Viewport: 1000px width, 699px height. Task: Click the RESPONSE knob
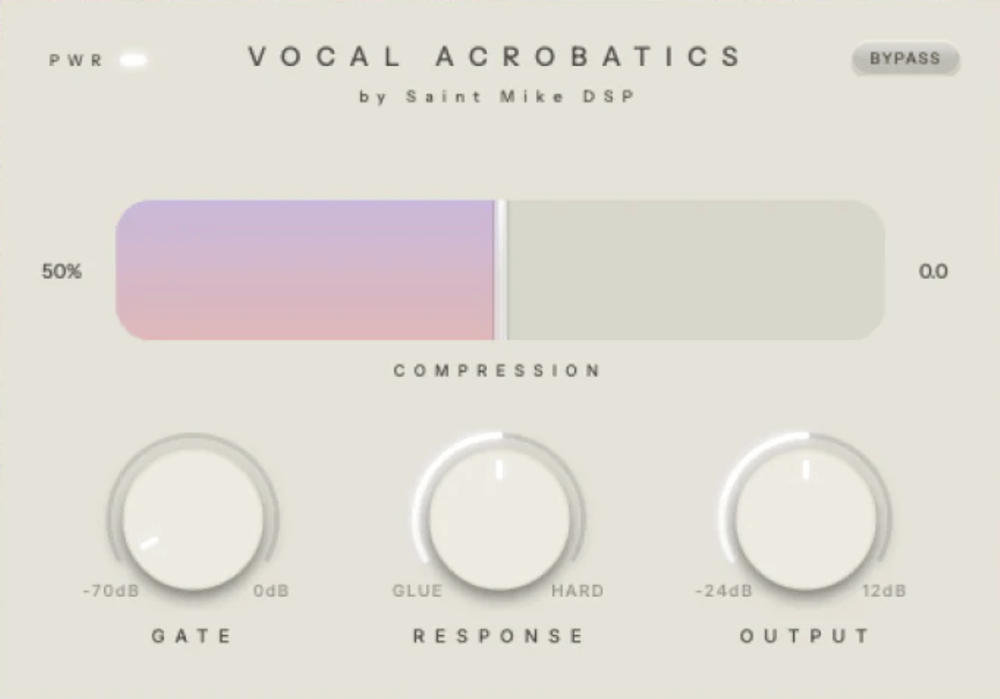pyautogui.click(x=498, y=517)
